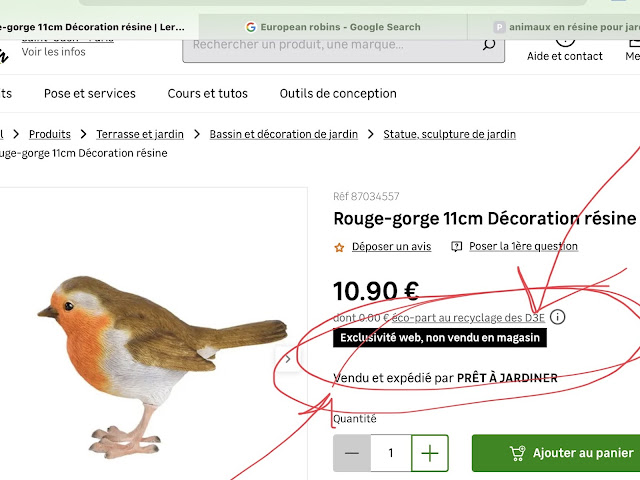This screenshot has height=480, width=640.
Task: Open the Produits breadcrumb link
Action: tap(50, 134)
